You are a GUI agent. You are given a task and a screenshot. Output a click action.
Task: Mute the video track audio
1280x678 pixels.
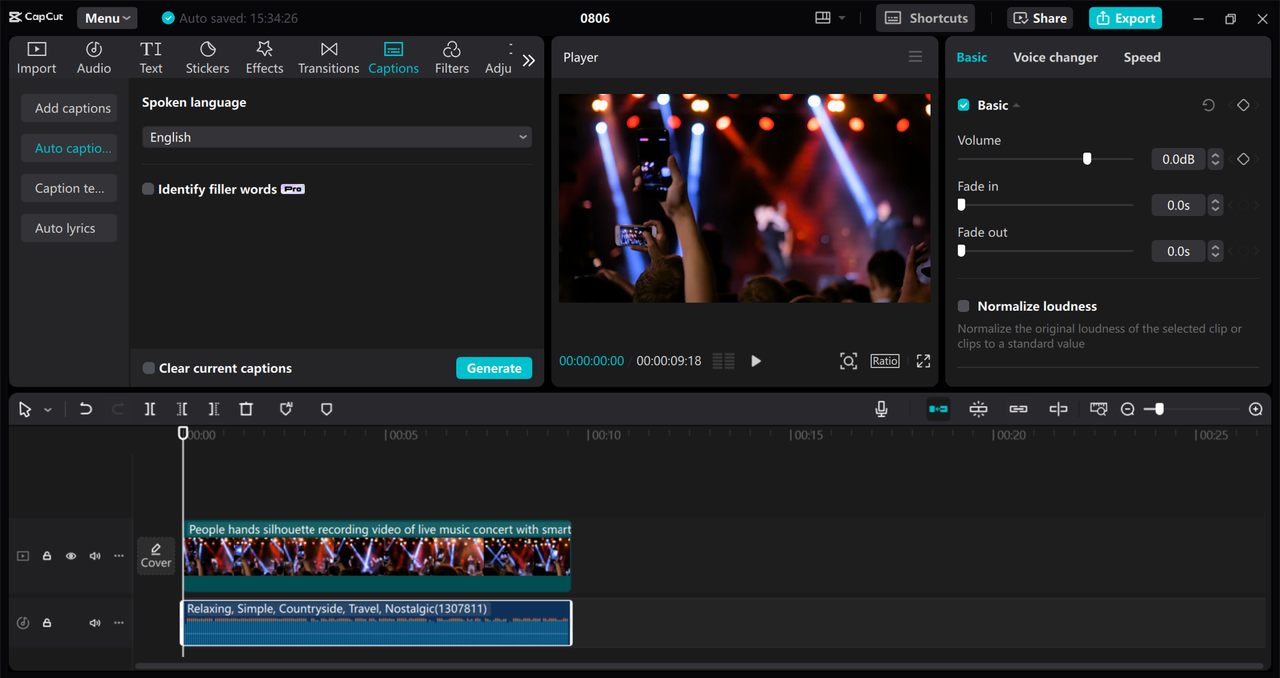point(95,556)
